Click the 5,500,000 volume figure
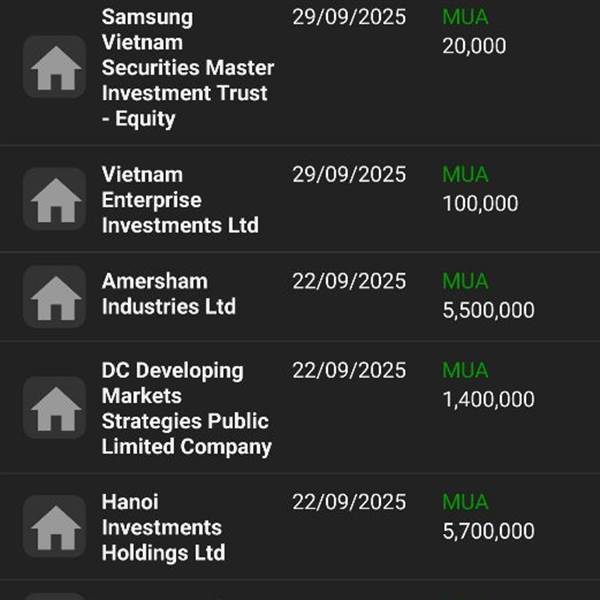600x600 pixels. coord(488,310)
